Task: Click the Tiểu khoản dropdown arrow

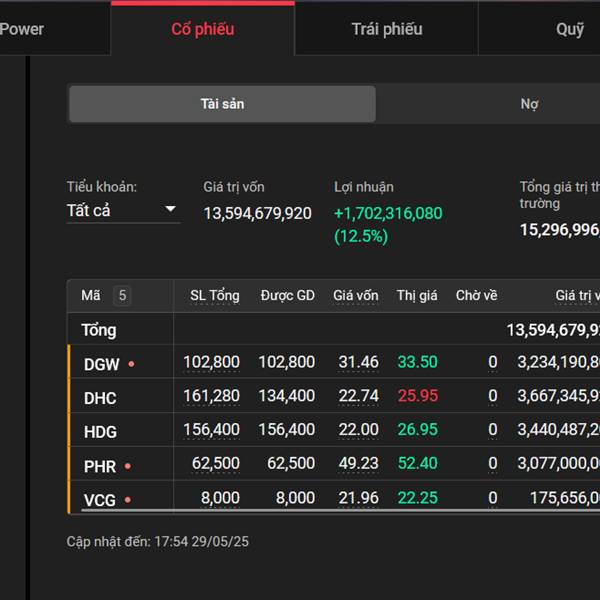Action: tap(170, 209)
